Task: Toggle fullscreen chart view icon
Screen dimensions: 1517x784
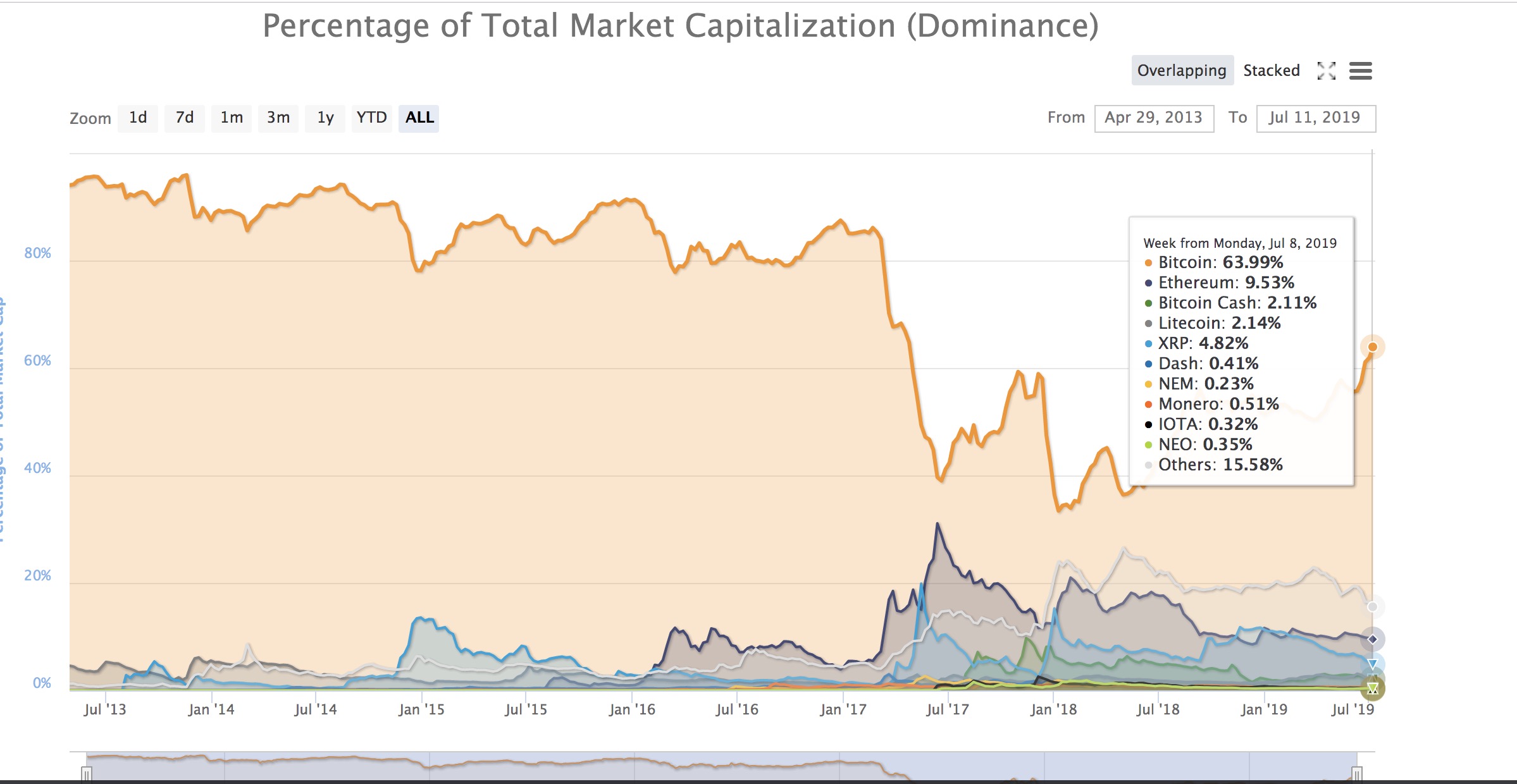Action: [1326, 71]
